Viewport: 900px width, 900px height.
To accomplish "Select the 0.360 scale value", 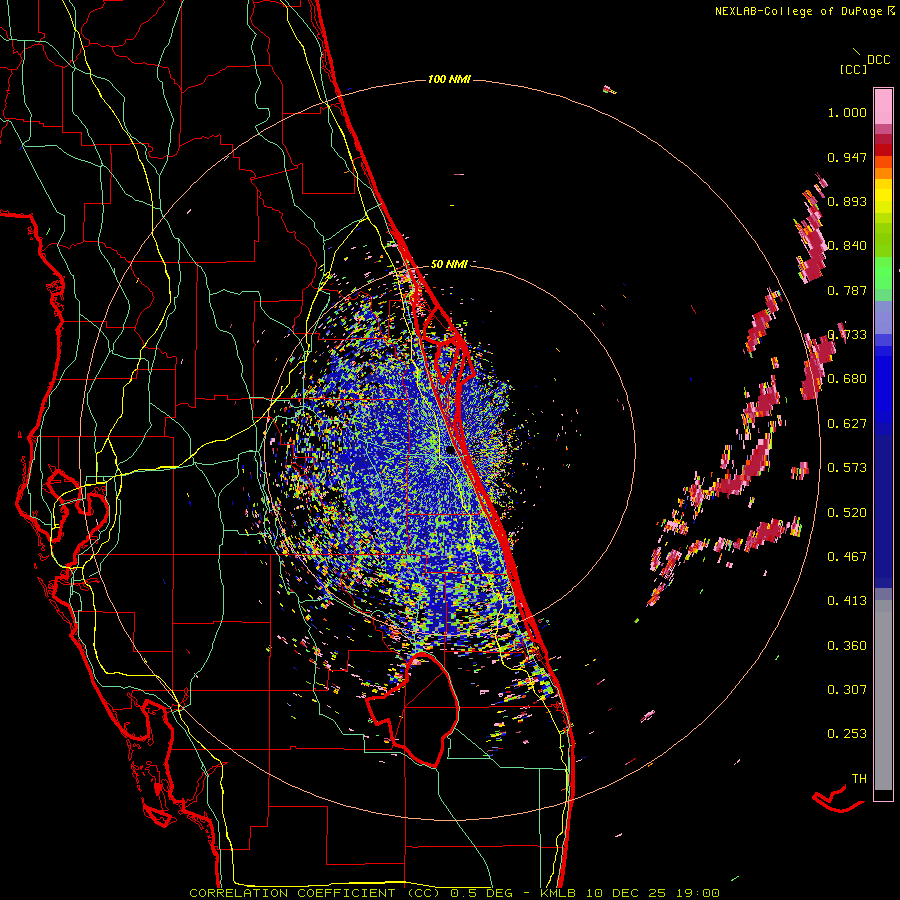I will 847,646.
